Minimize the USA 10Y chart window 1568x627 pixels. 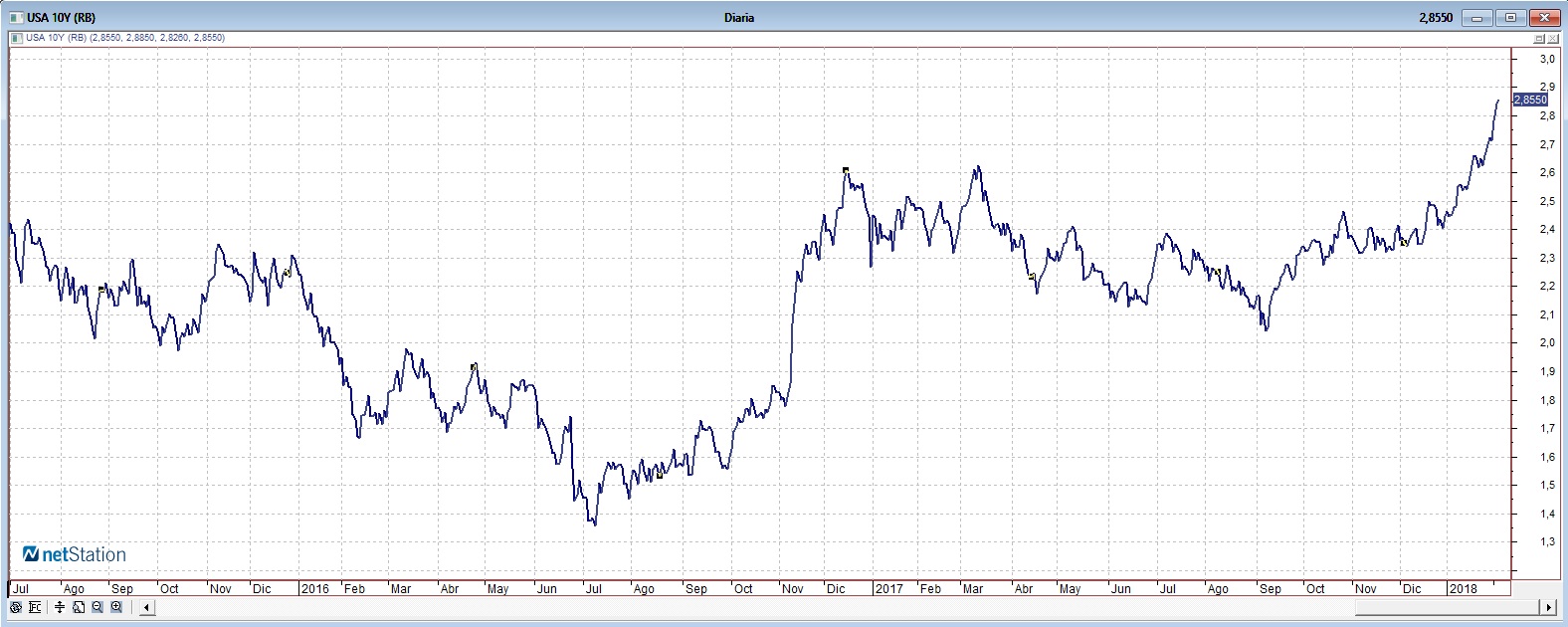[x=1478, y=18]
